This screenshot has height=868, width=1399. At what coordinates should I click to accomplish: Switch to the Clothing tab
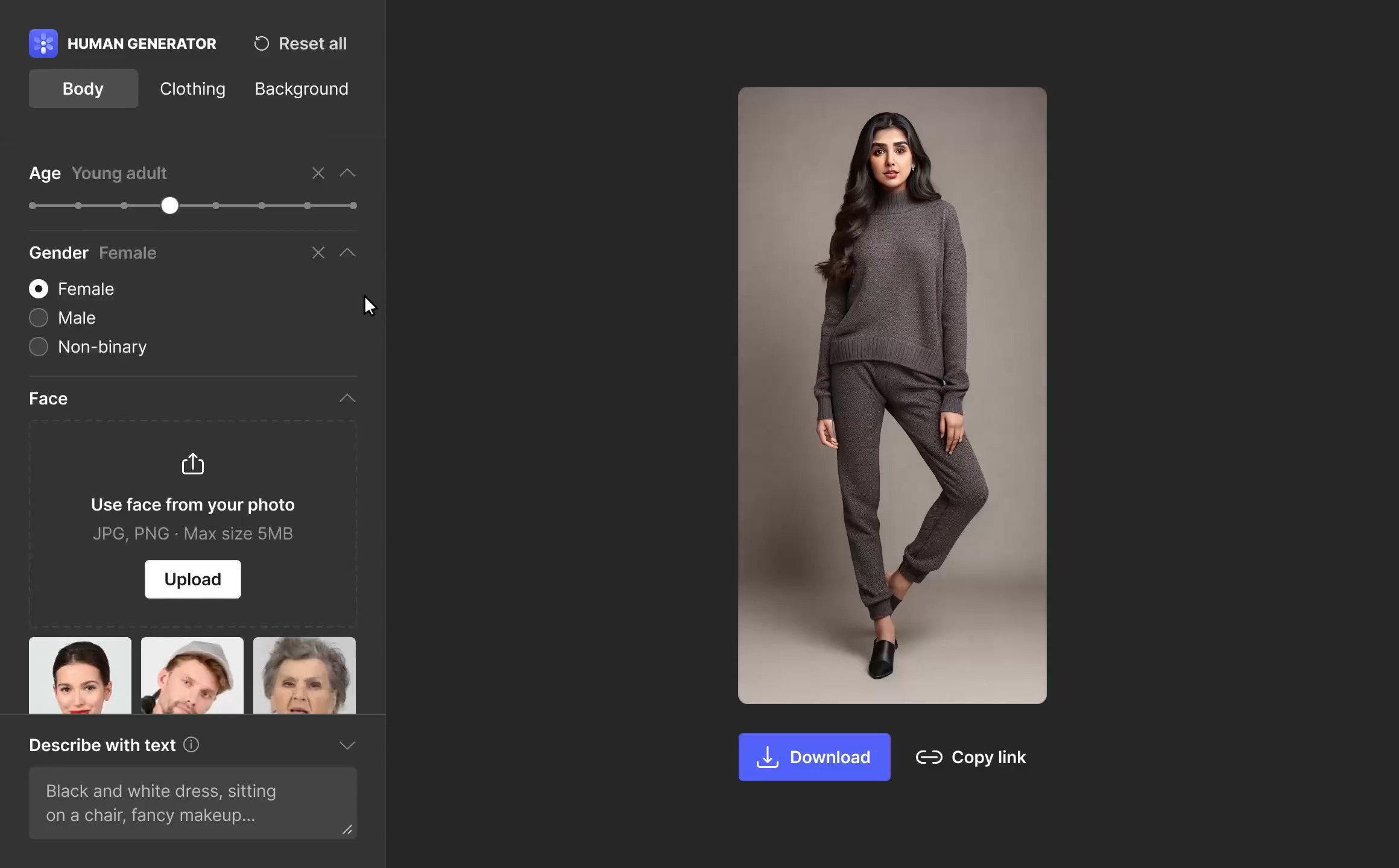pyautogui.click(x=192, y=88)
